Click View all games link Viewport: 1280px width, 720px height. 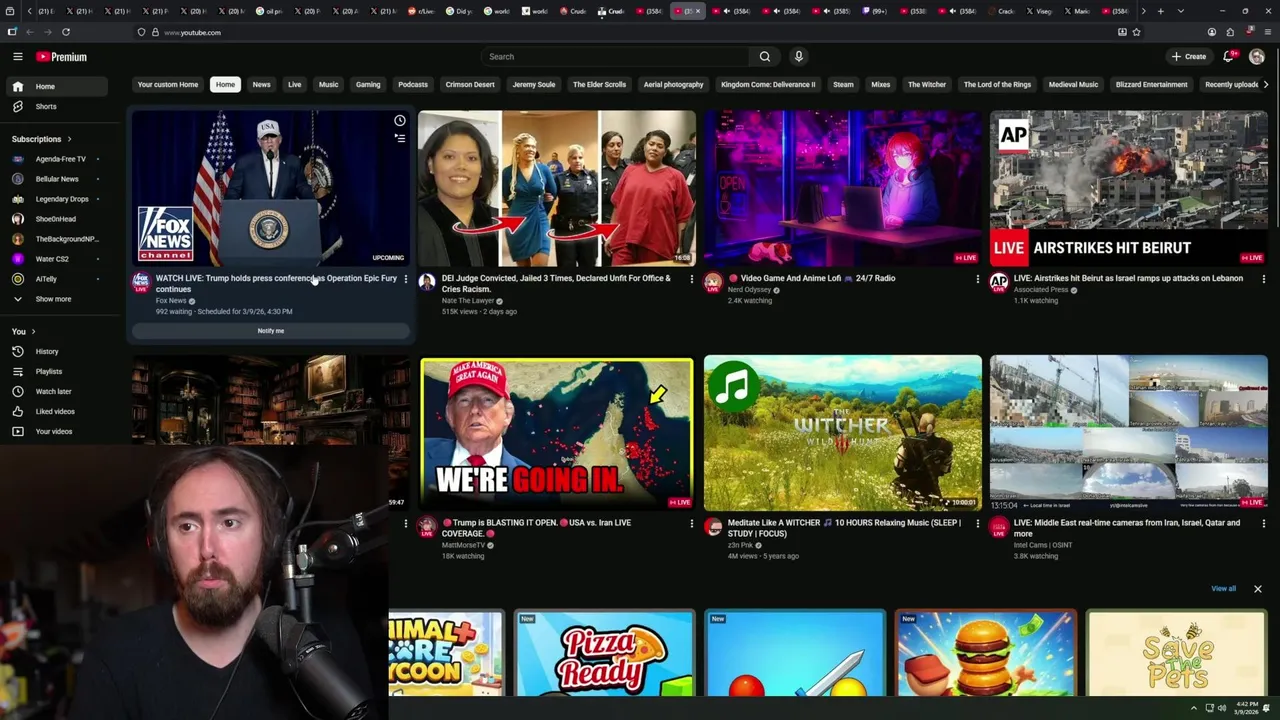point(1224,589)
